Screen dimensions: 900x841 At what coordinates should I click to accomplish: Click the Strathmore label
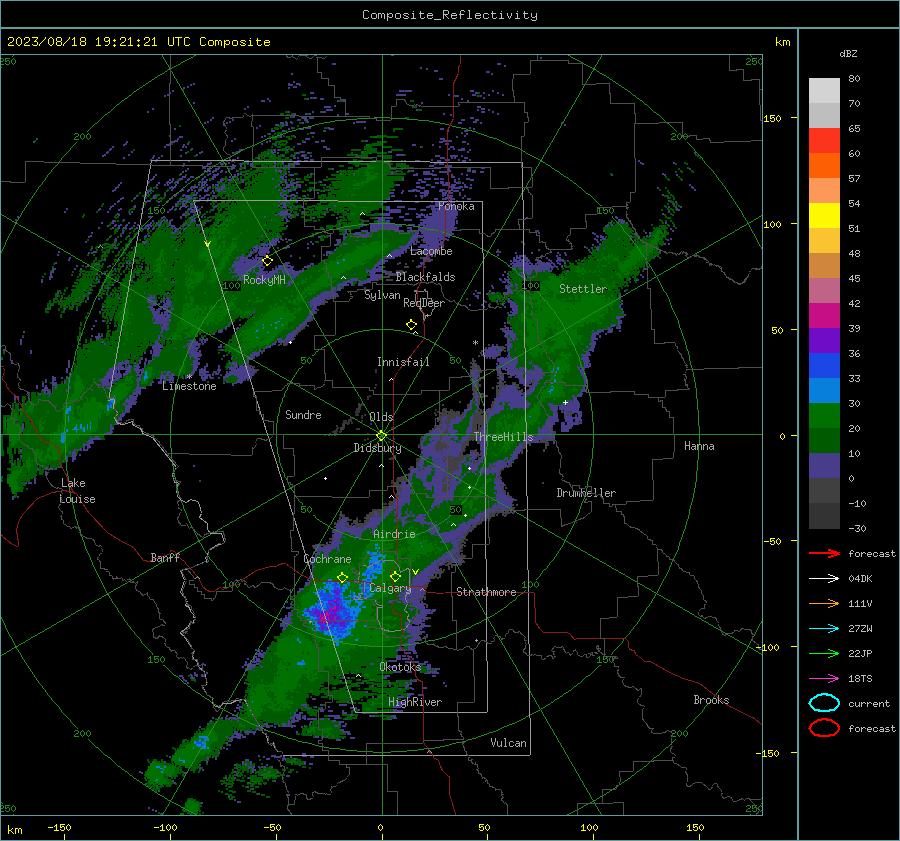486,592
